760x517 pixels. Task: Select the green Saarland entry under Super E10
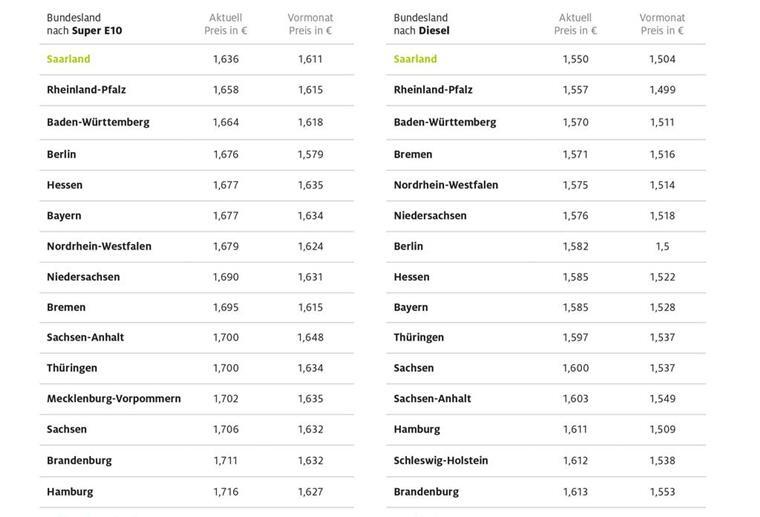[x=68, y=59]
